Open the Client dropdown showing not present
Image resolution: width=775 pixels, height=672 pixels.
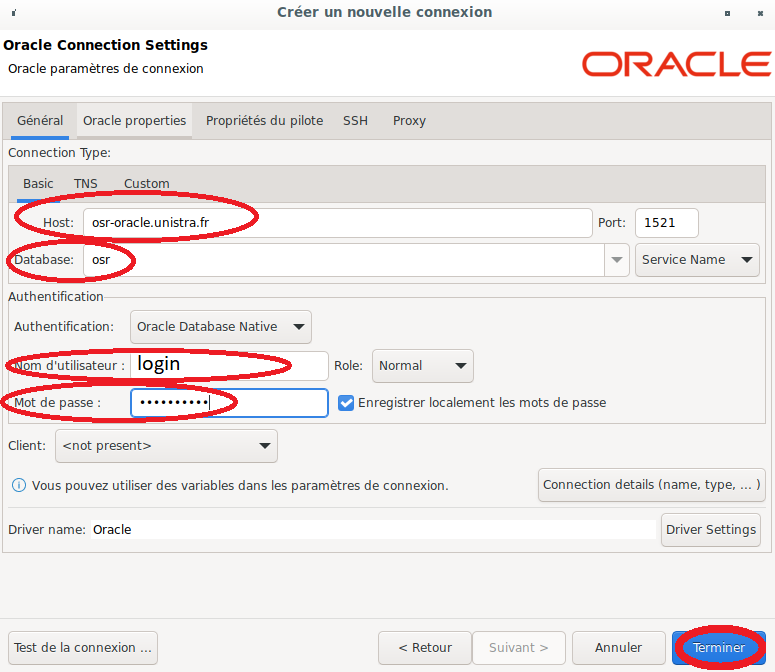click(x=166, y=446)
